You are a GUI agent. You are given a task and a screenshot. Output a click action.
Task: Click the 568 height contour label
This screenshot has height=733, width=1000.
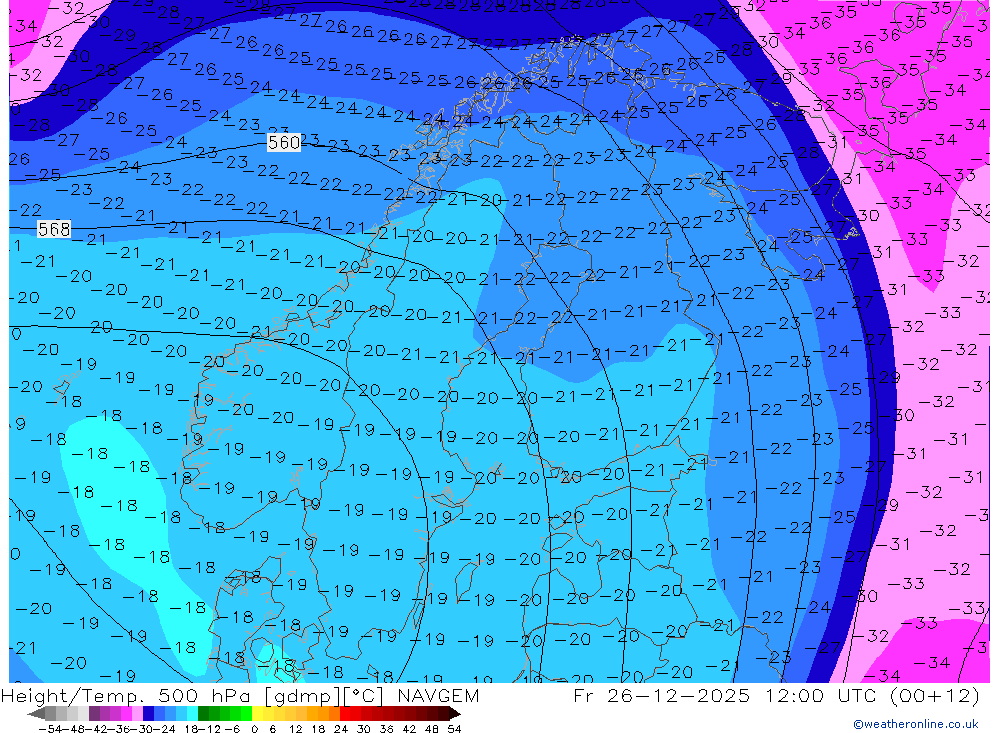54,229
